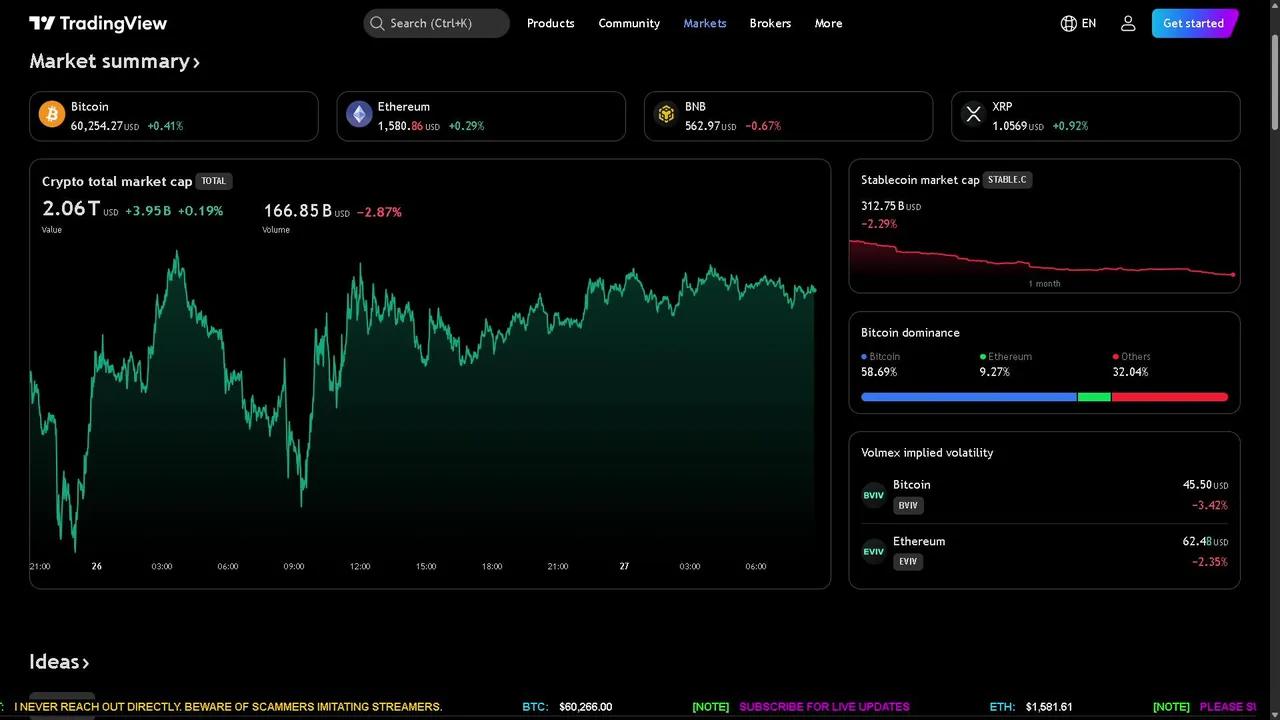The image size is (1280, 720).
Task: Click the blue Bitcoin dominance bar segment
Action: (969, 397)
